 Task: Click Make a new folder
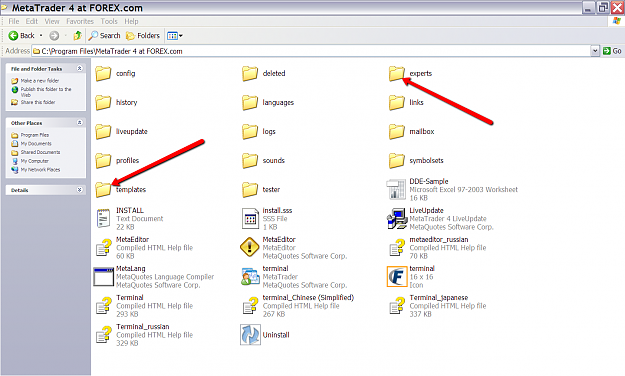tap(35, 81)
